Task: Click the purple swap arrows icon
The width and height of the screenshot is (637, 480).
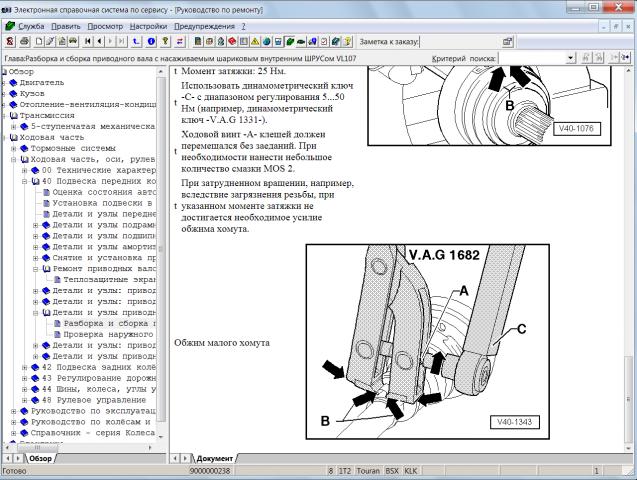Action: (180, 41)
